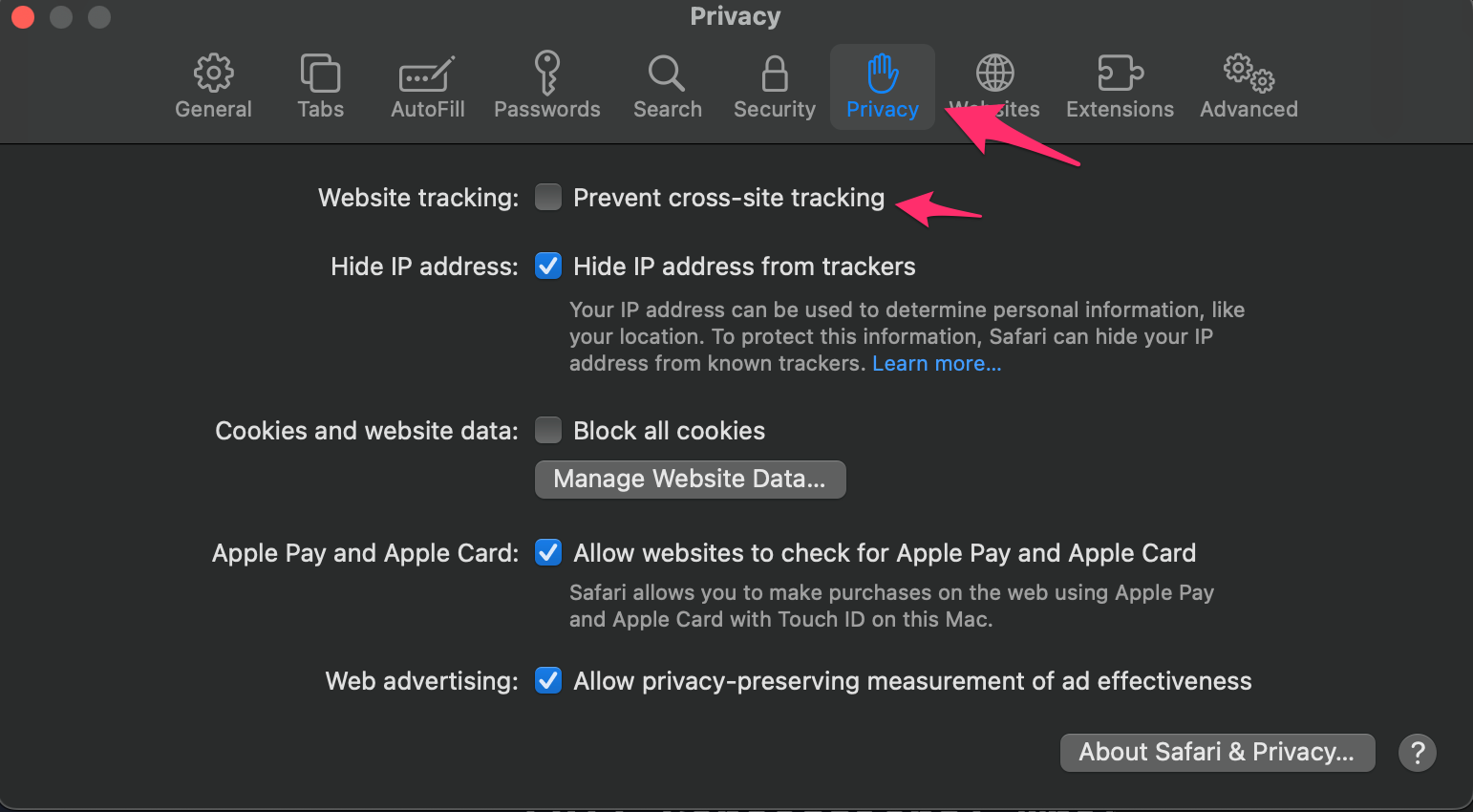This screenshot has width=1473, height=812.
Task: Enable Block all cookies
Action: pyautogui.click(x=547, y=430)
